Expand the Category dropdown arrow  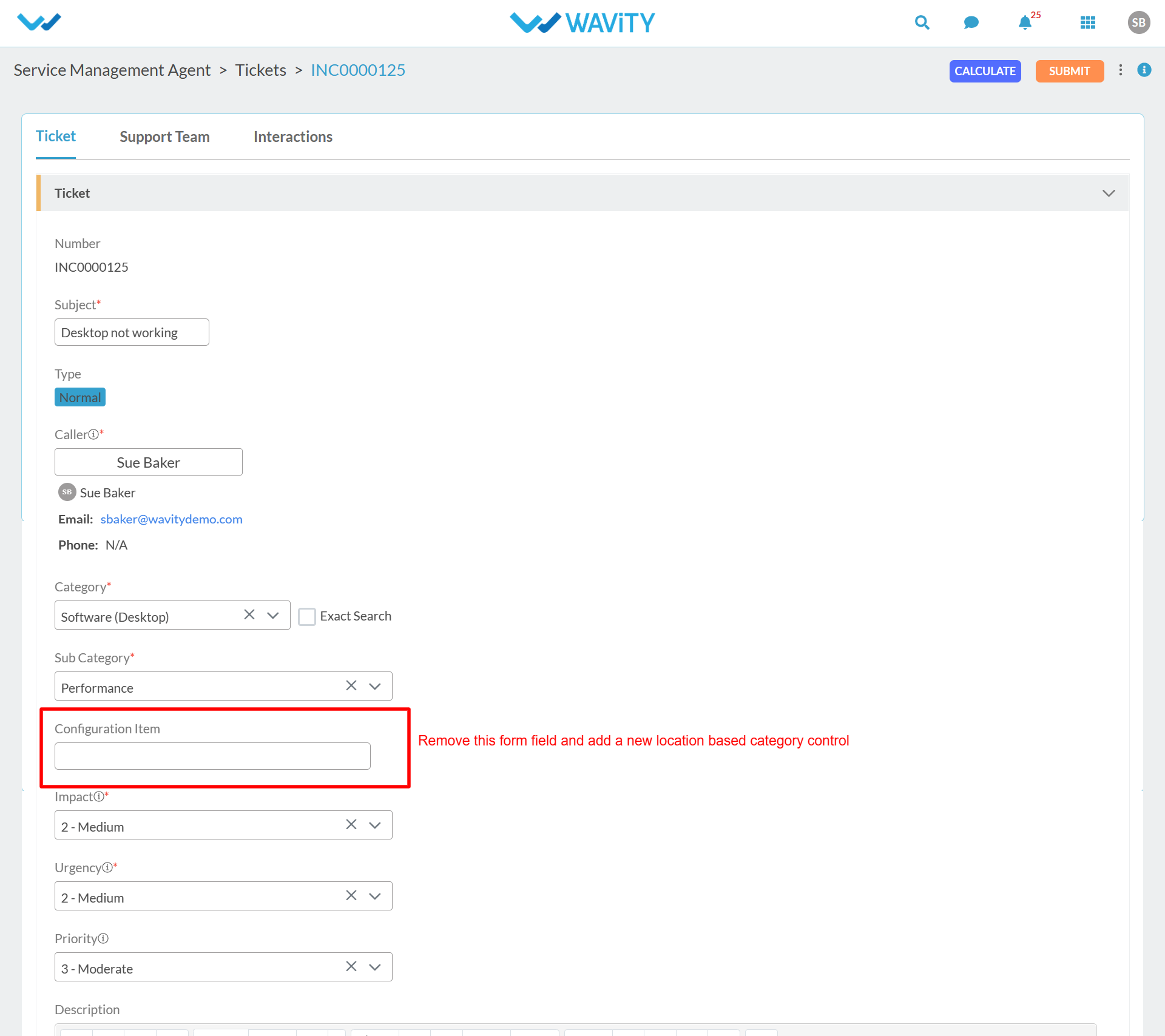(273, 615)
